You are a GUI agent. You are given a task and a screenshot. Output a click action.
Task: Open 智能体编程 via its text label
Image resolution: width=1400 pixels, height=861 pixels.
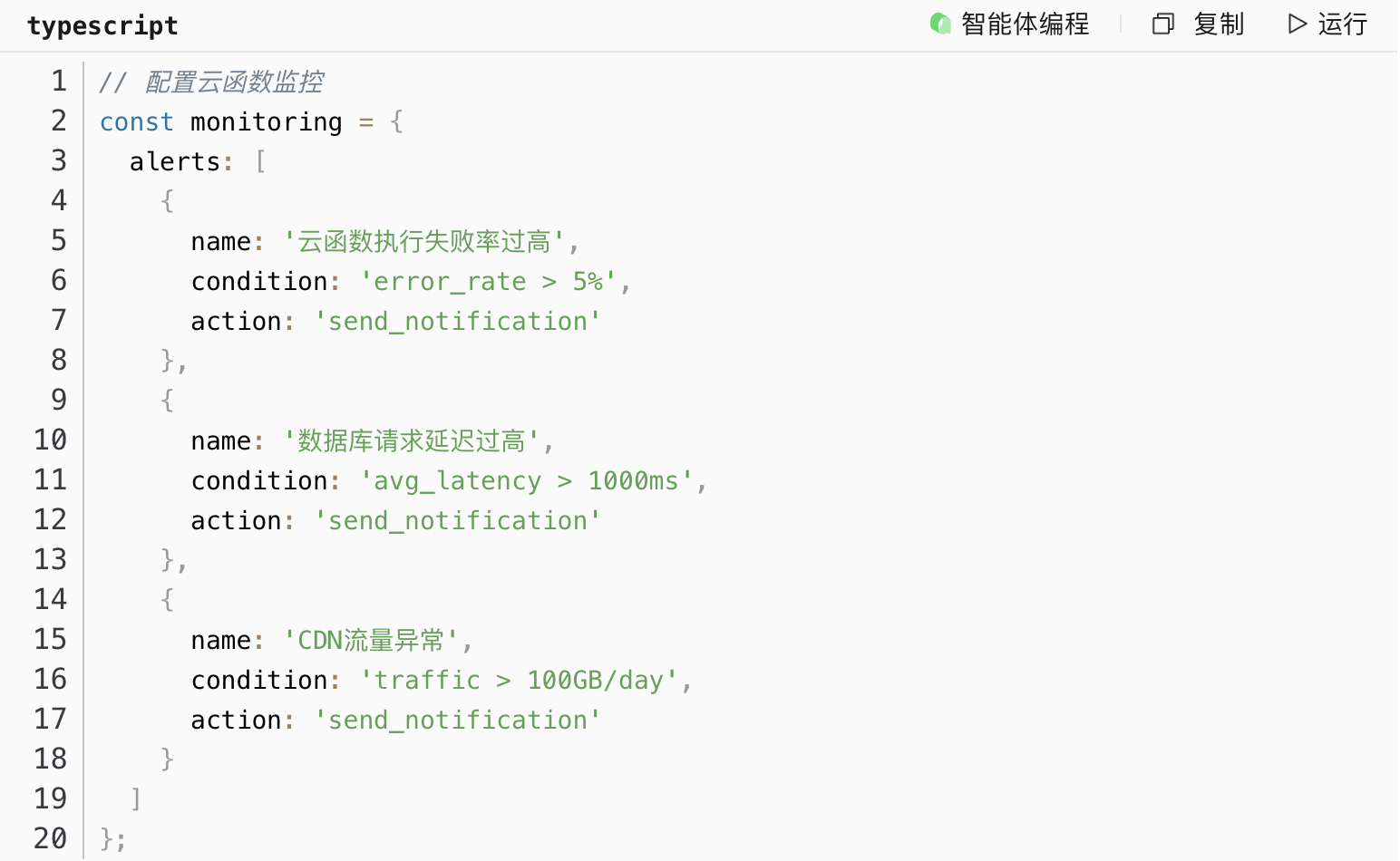click(x=1025, y=24)
